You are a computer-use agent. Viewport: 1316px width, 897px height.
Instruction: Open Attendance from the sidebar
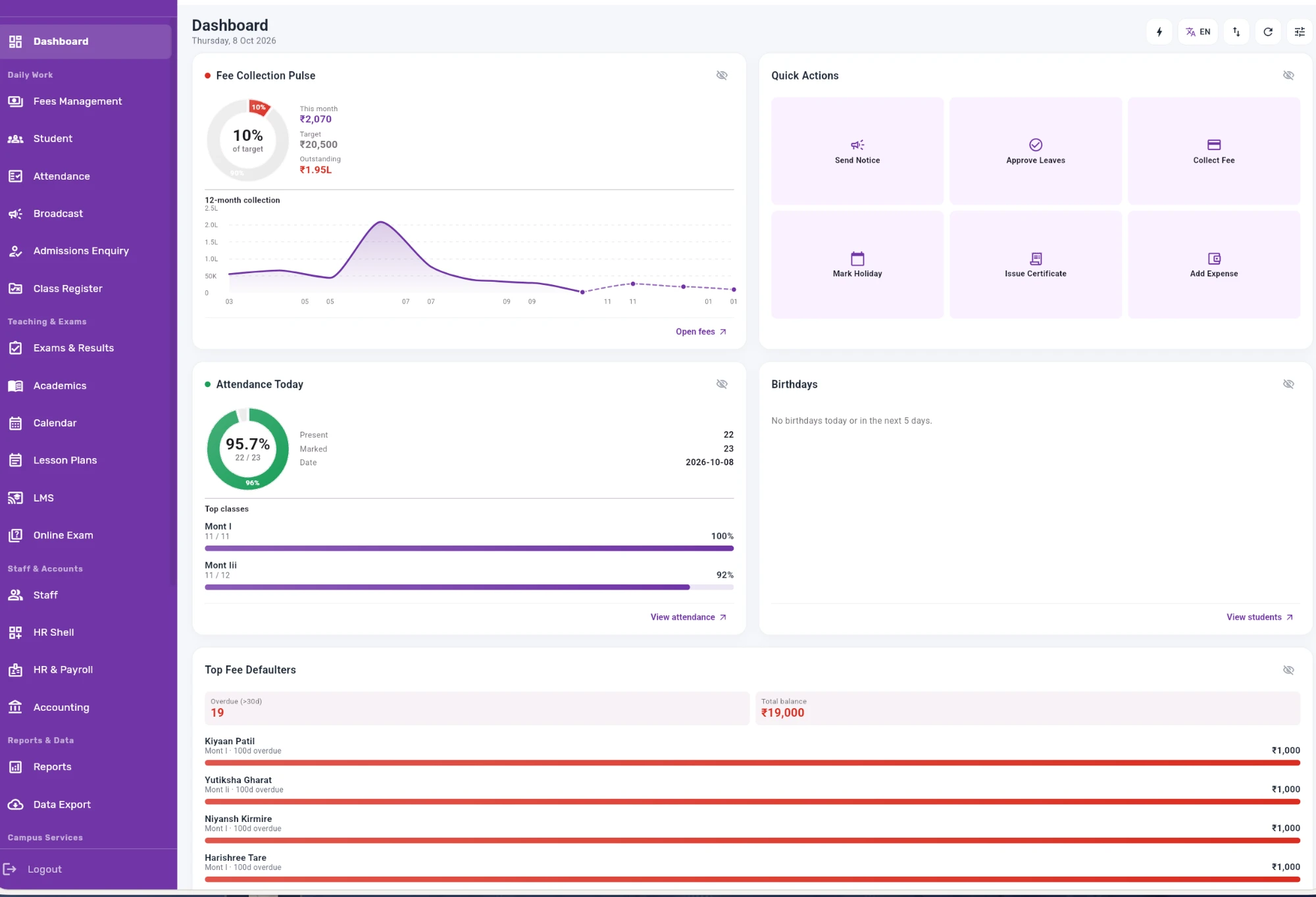(x=86, y=176)
